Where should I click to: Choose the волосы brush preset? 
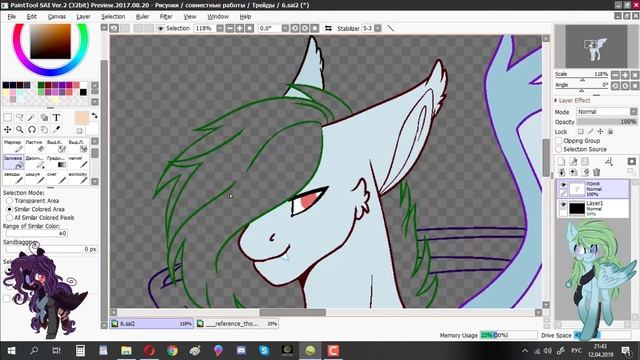point(78,177)
